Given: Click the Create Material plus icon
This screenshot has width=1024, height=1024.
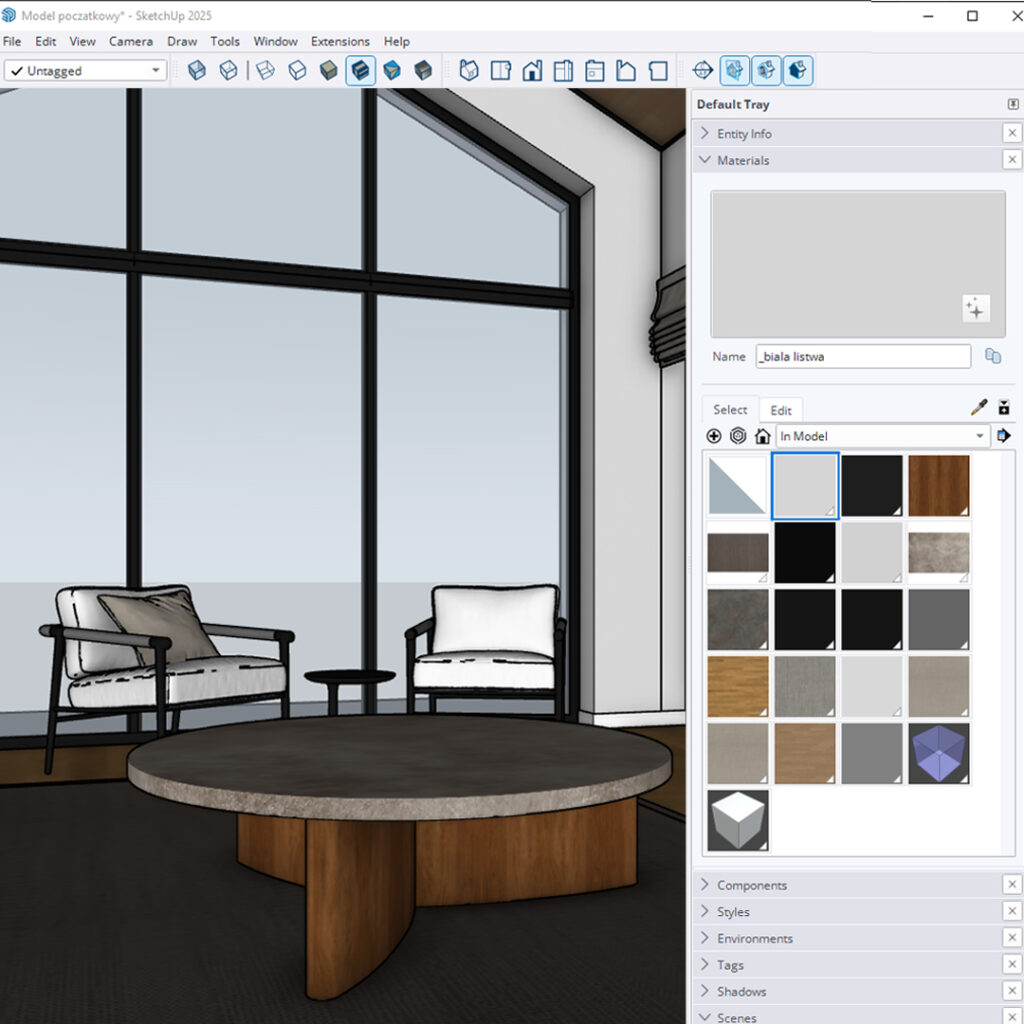Looking at the screenshot, I should click(713, 436).
